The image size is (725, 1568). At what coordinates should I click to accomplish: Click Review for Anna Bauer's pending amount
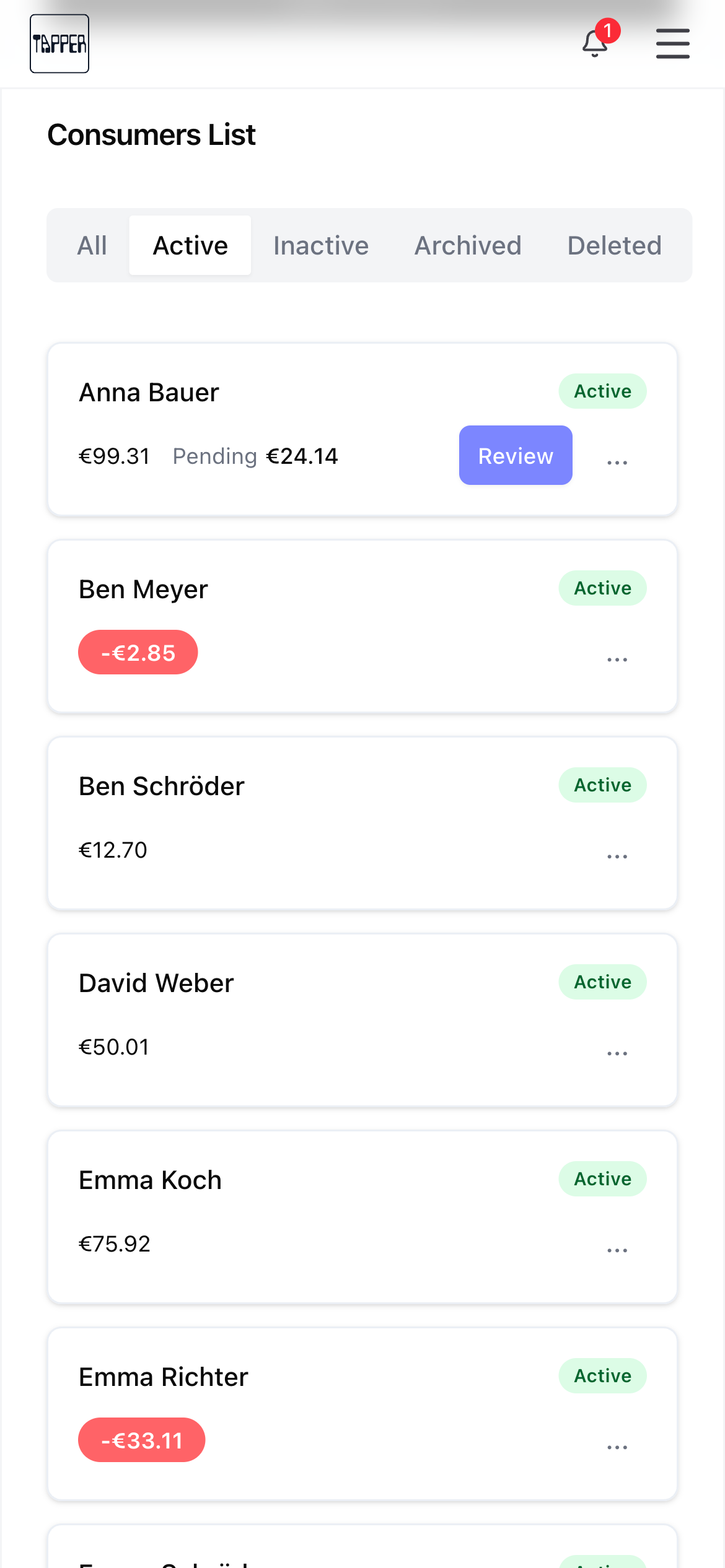[x=516, y=456]
